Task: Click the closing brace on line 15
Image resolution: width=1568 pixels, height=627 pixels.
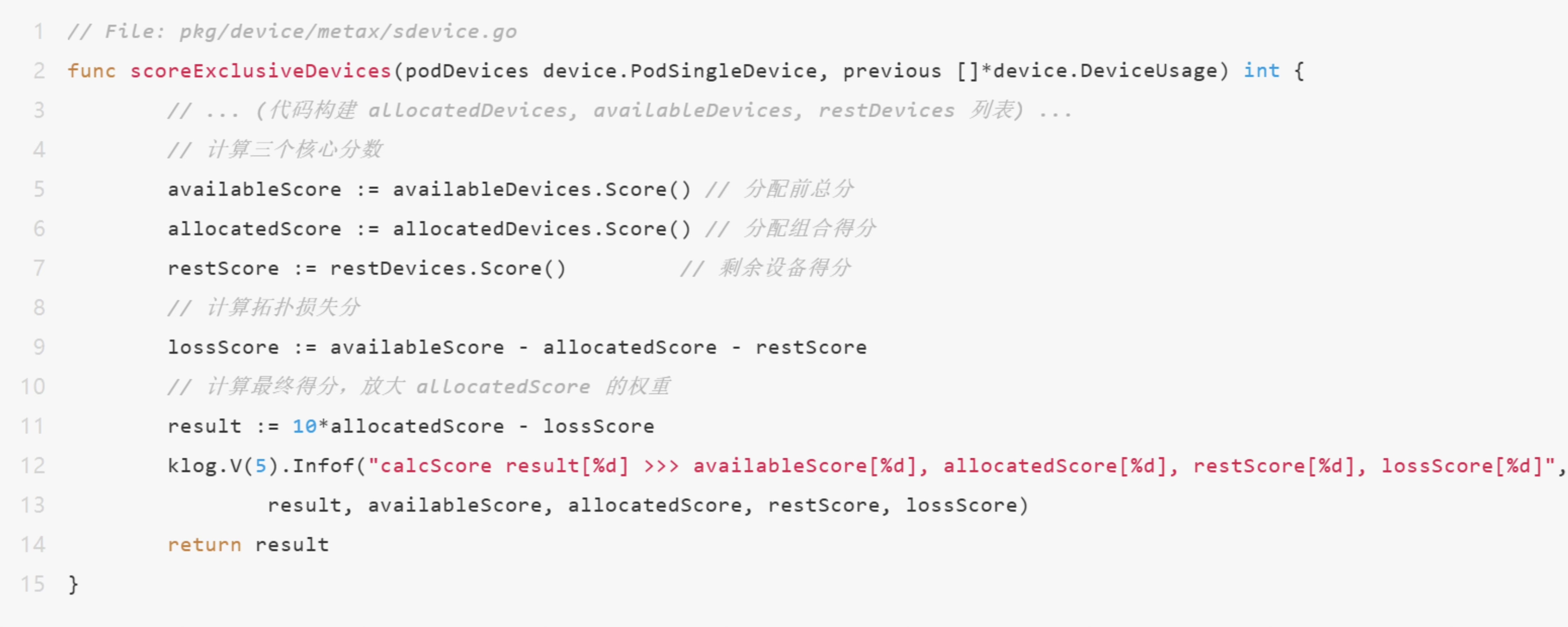Action: (x=73, y=584)
